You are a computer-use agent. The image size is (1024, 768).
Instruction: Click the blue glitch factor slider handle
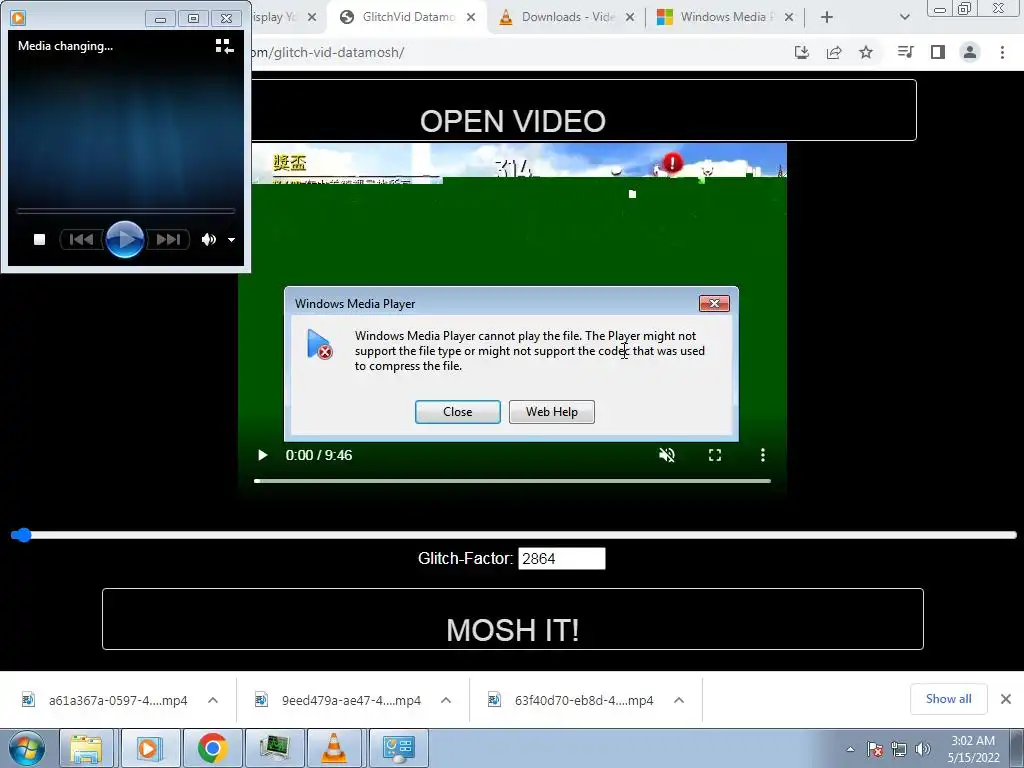click(22, 535)
